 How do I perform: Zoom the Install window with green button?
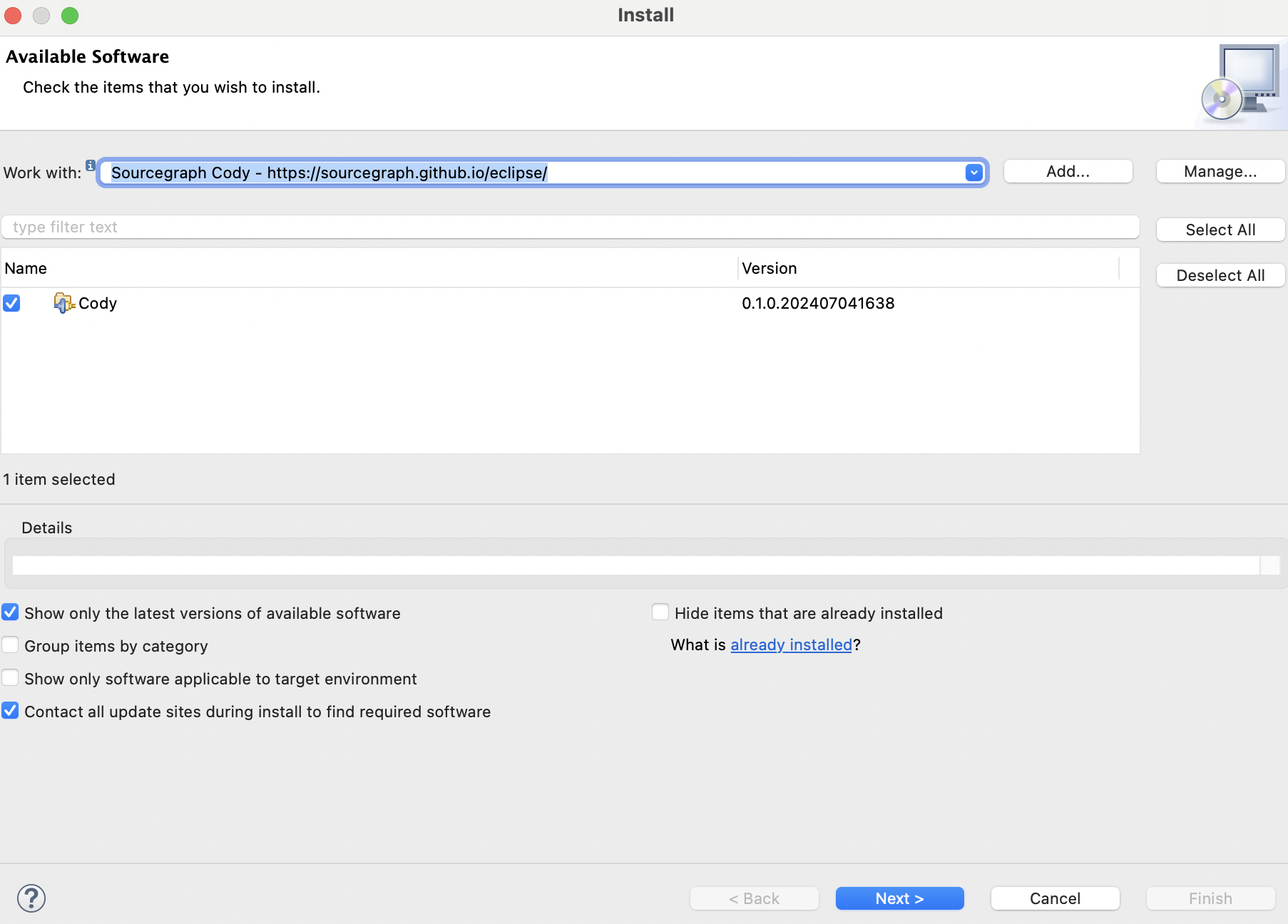(x=70, y=15)
